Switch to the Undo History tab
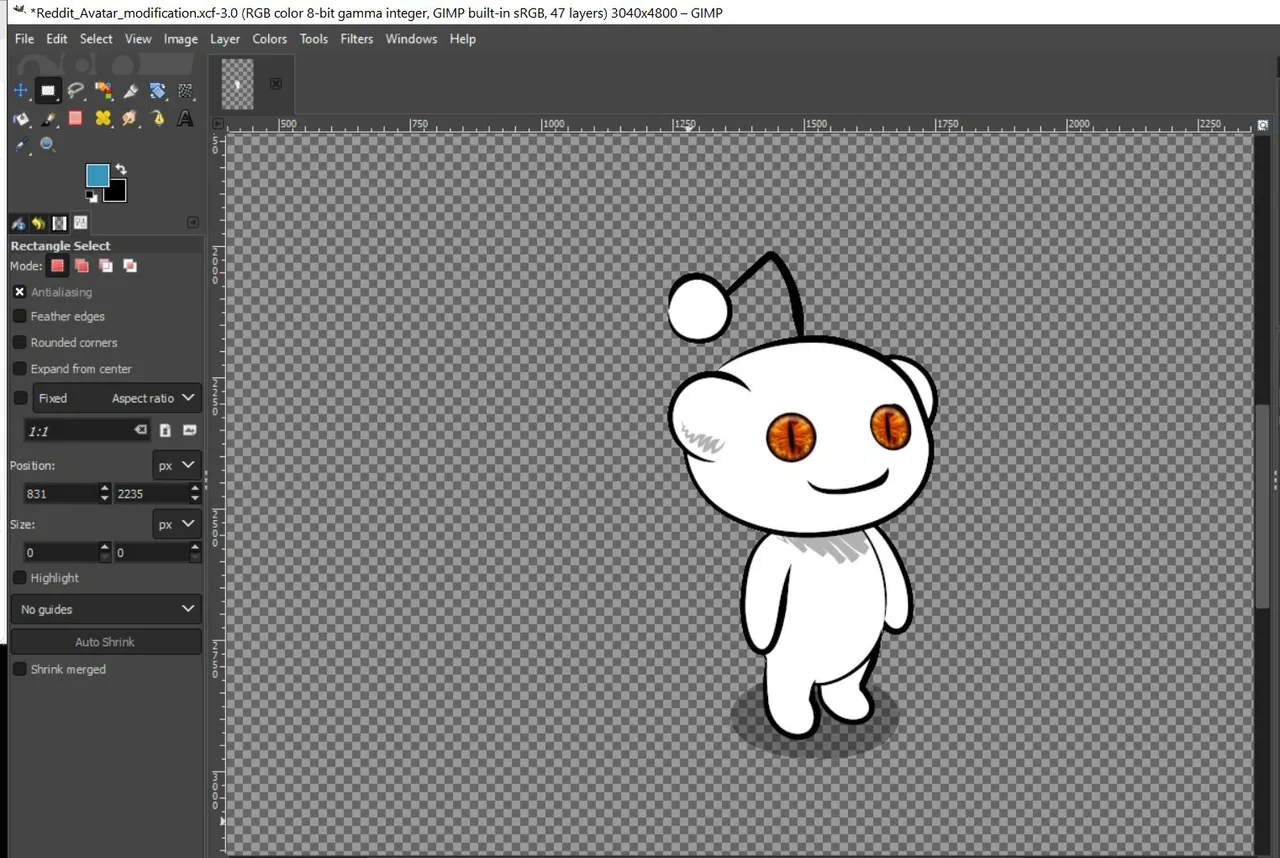Image resolution: width=1280 pixels, height=858 pixels. [38, 223]
